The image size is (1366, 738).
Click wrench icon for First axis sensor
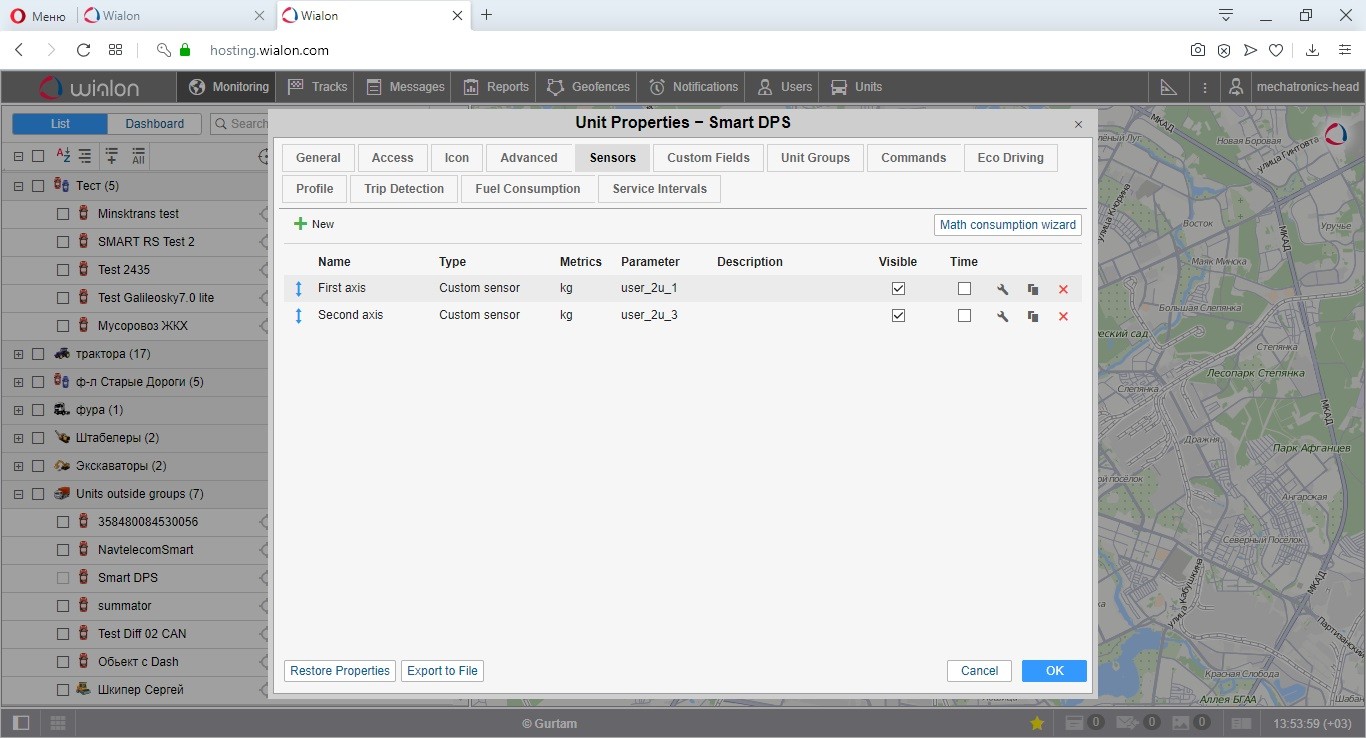[x=1002, y=289]
